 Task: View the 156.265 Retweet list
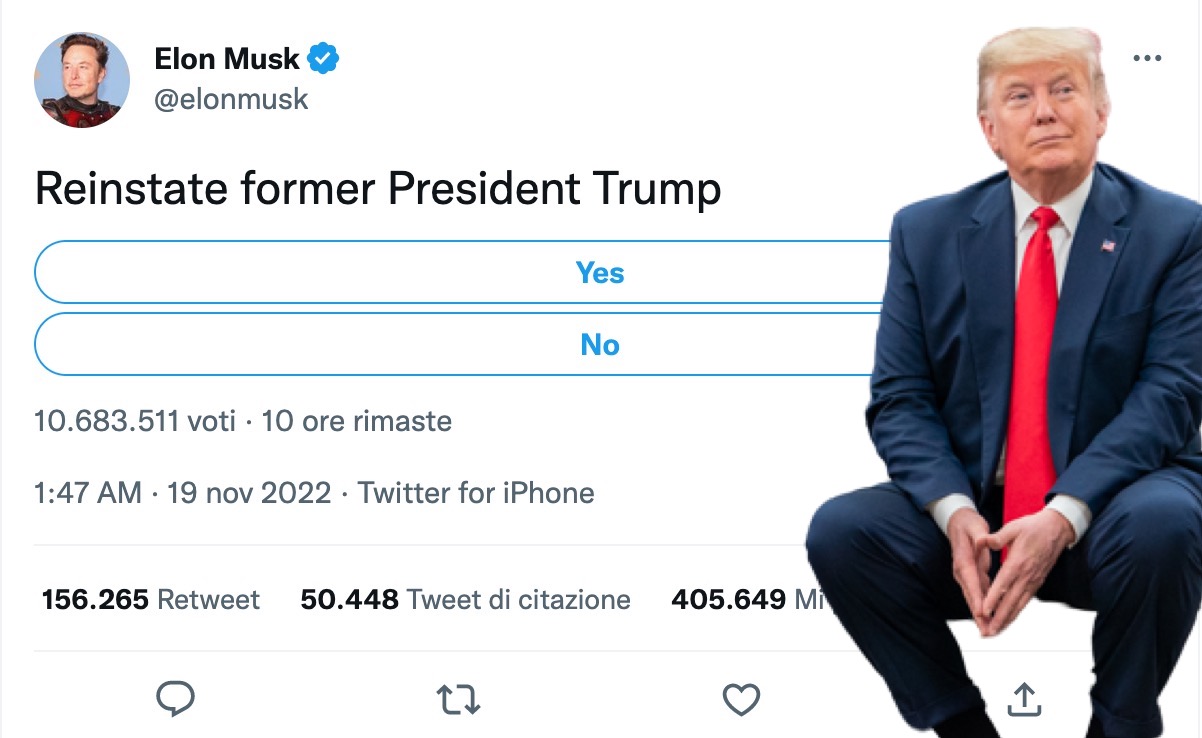(151, 600)
